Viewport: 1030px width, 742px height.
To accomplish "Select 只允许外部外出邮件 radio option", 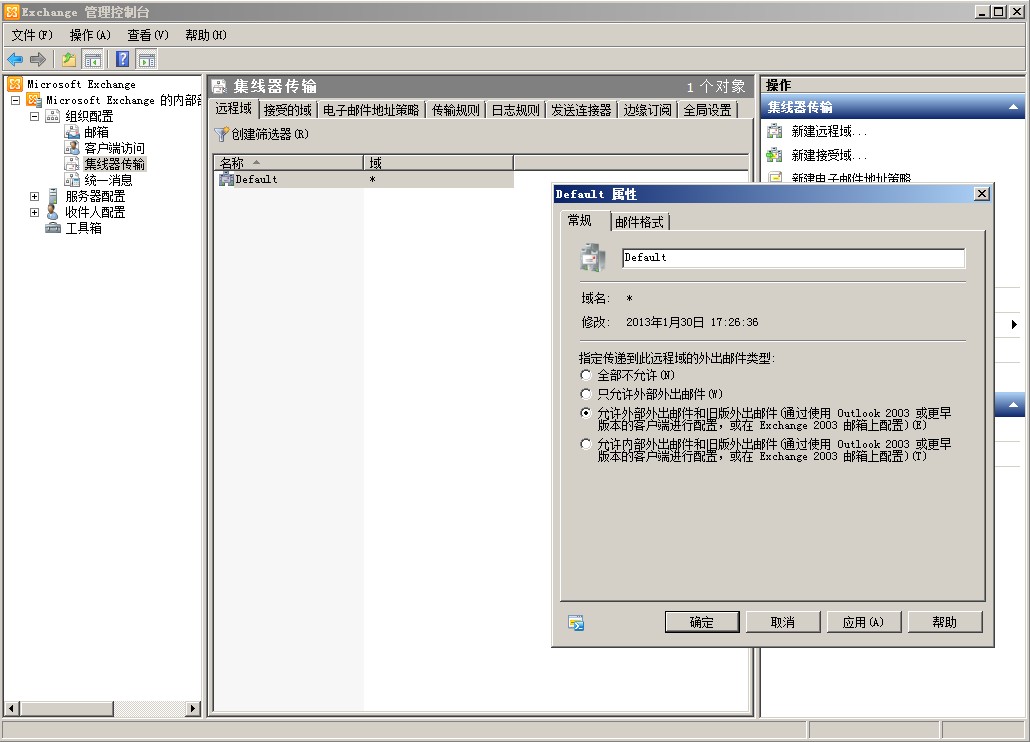I will click(586, 394).
